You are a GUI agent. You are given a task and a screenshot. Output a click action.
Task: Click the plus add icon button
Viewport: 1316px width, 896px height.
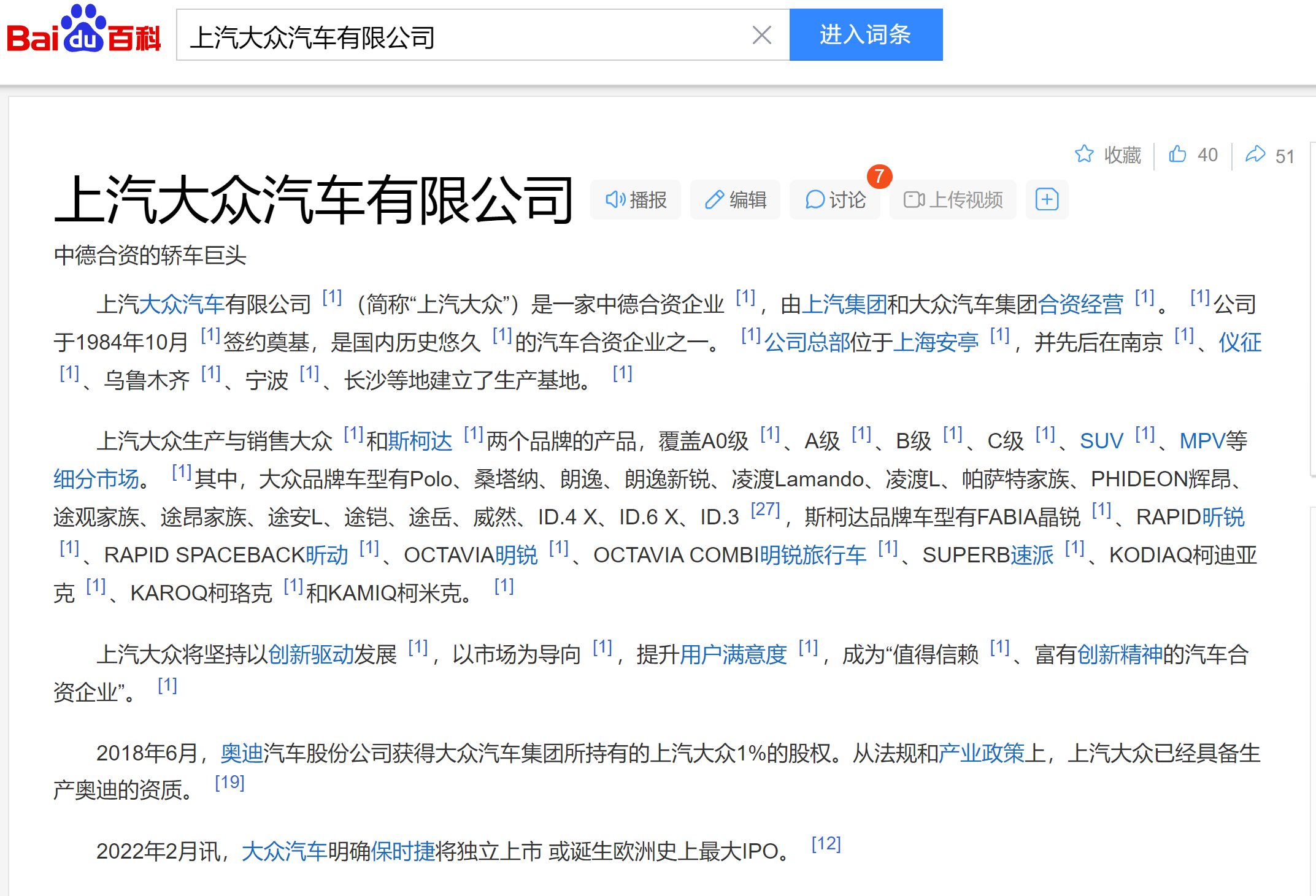[1047, 199]
